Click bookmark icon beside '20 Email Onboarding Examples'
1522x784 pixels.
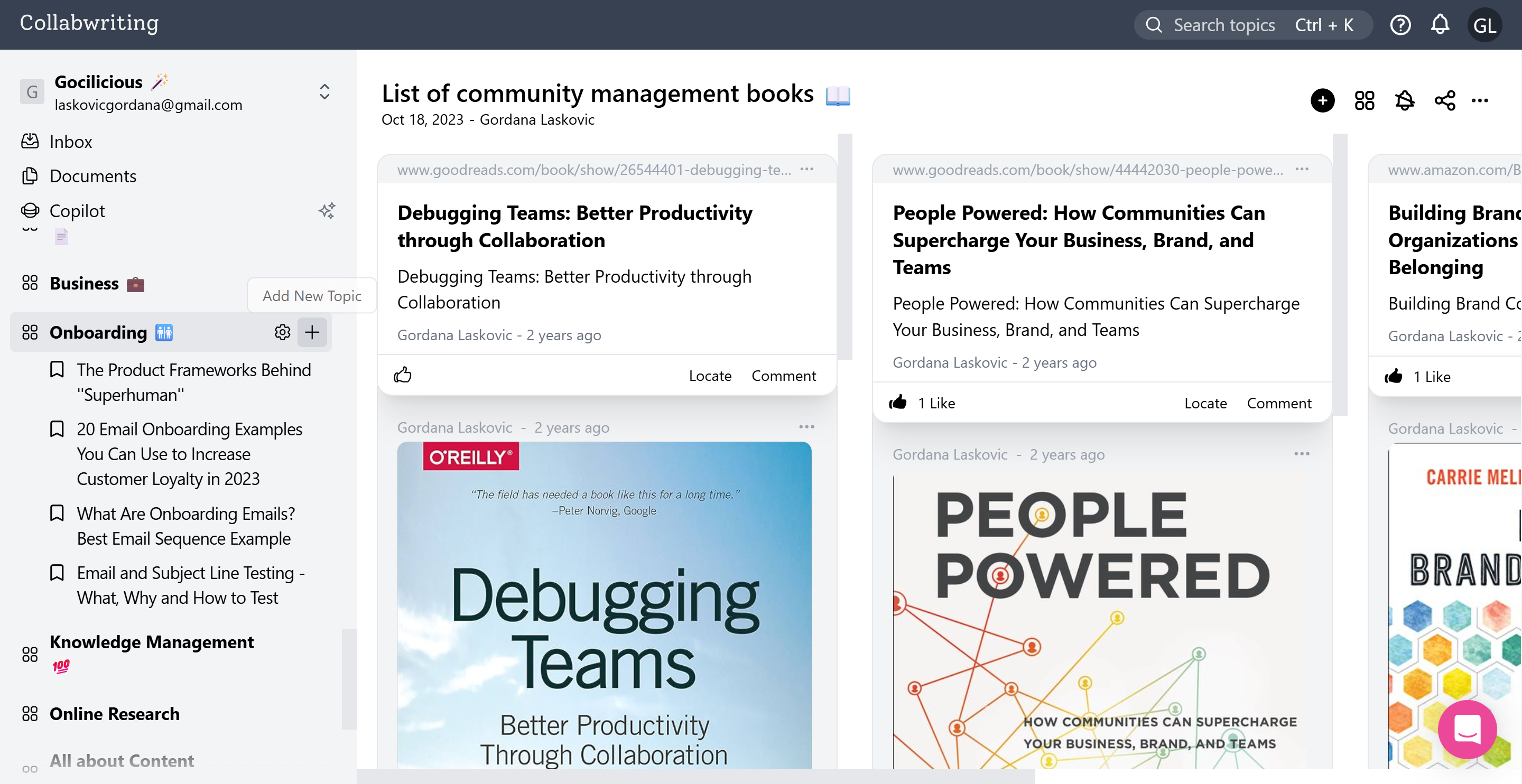[x=57, y=429]
